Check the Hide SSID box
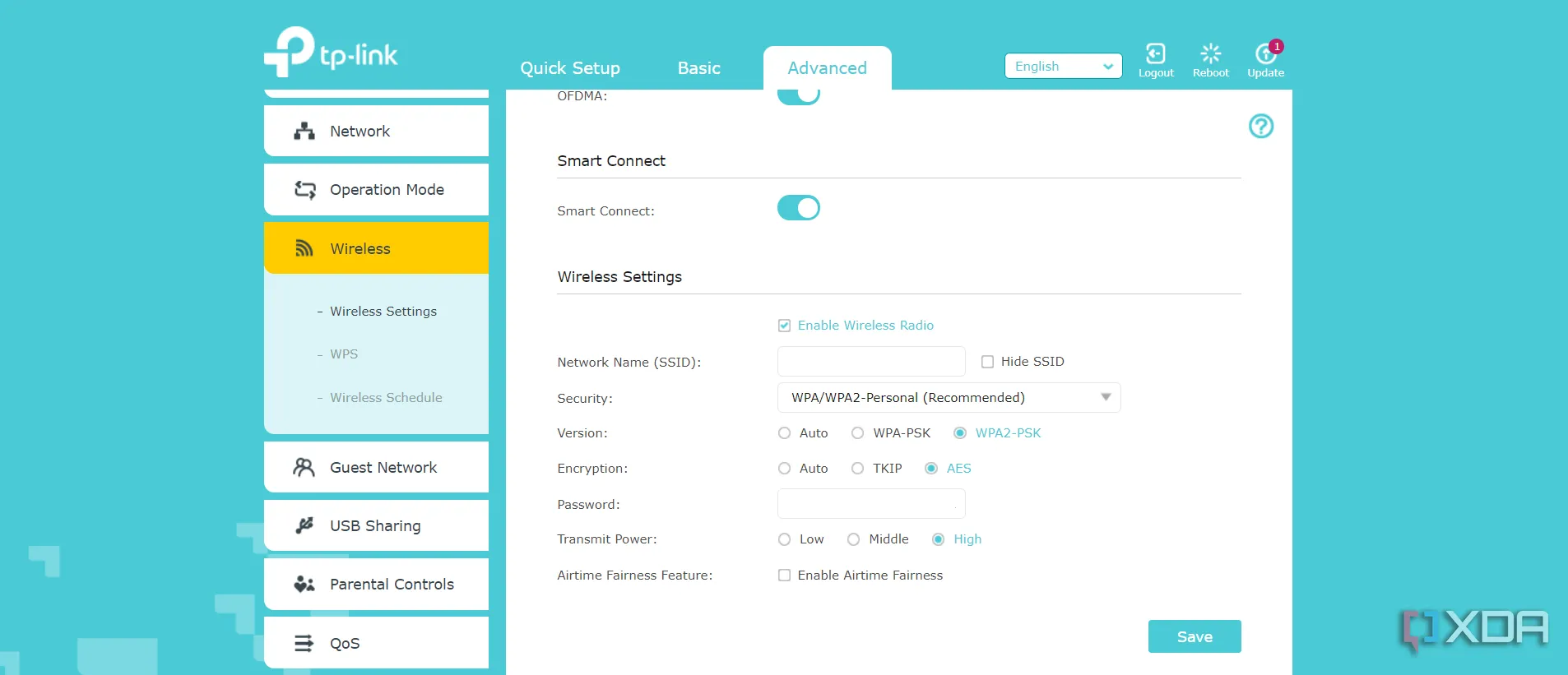The height and width of the screenshot is (675, 1568). tap(988, 362)
